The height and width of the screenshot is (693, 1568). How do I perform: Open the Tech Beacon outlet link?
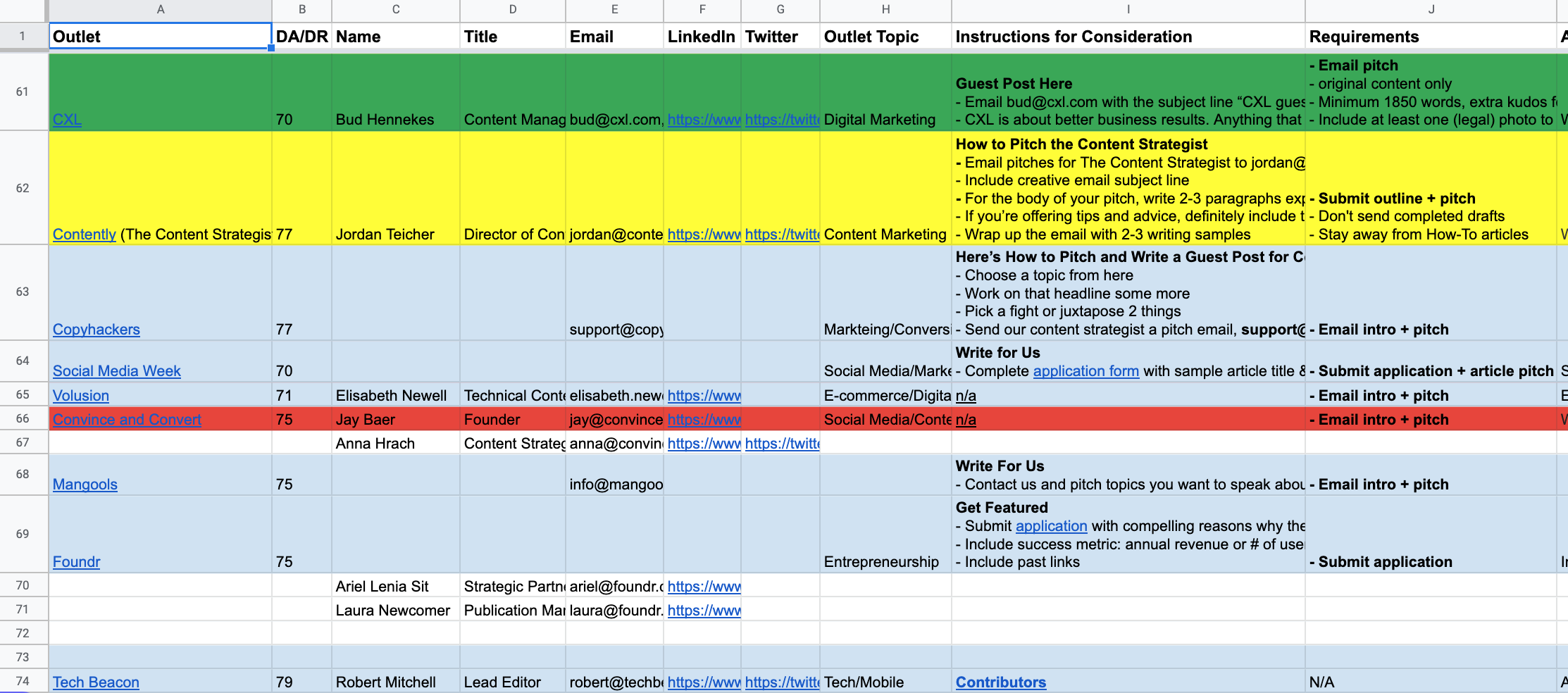point(95,681)
